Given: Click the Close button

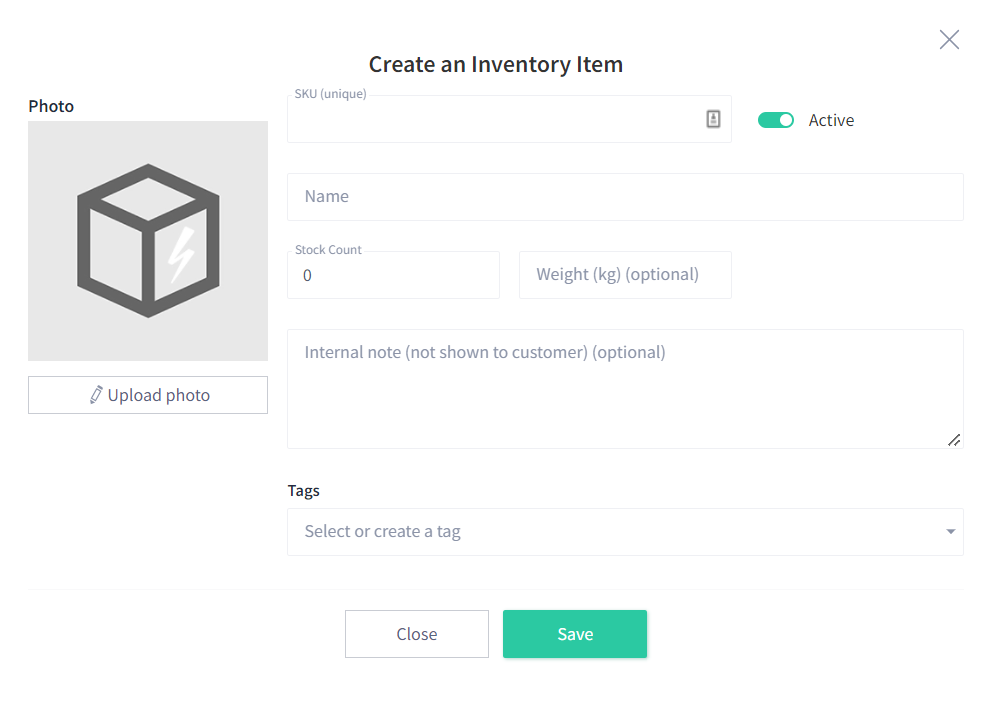Looking at the screenshot, I should [x=417, y=634].
